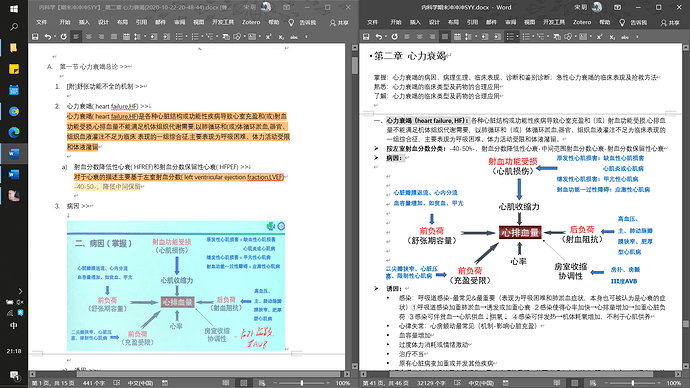The image size is (690, 388).
Task: Redo action in right Word window
Action: click(x=394, y=37)
